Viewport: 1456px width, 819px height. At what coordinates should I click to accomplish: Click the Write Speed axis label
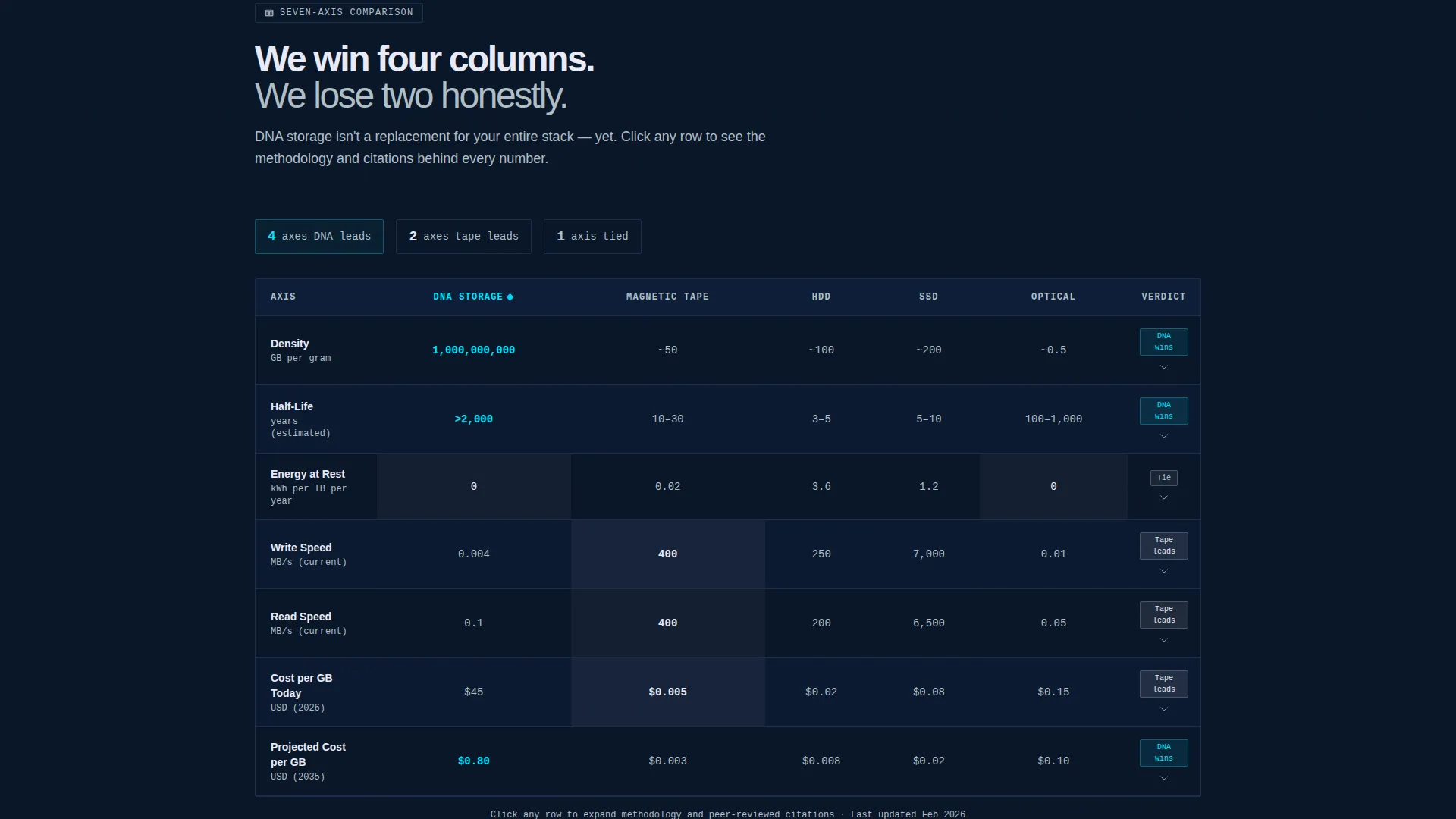tap(301, 548)
